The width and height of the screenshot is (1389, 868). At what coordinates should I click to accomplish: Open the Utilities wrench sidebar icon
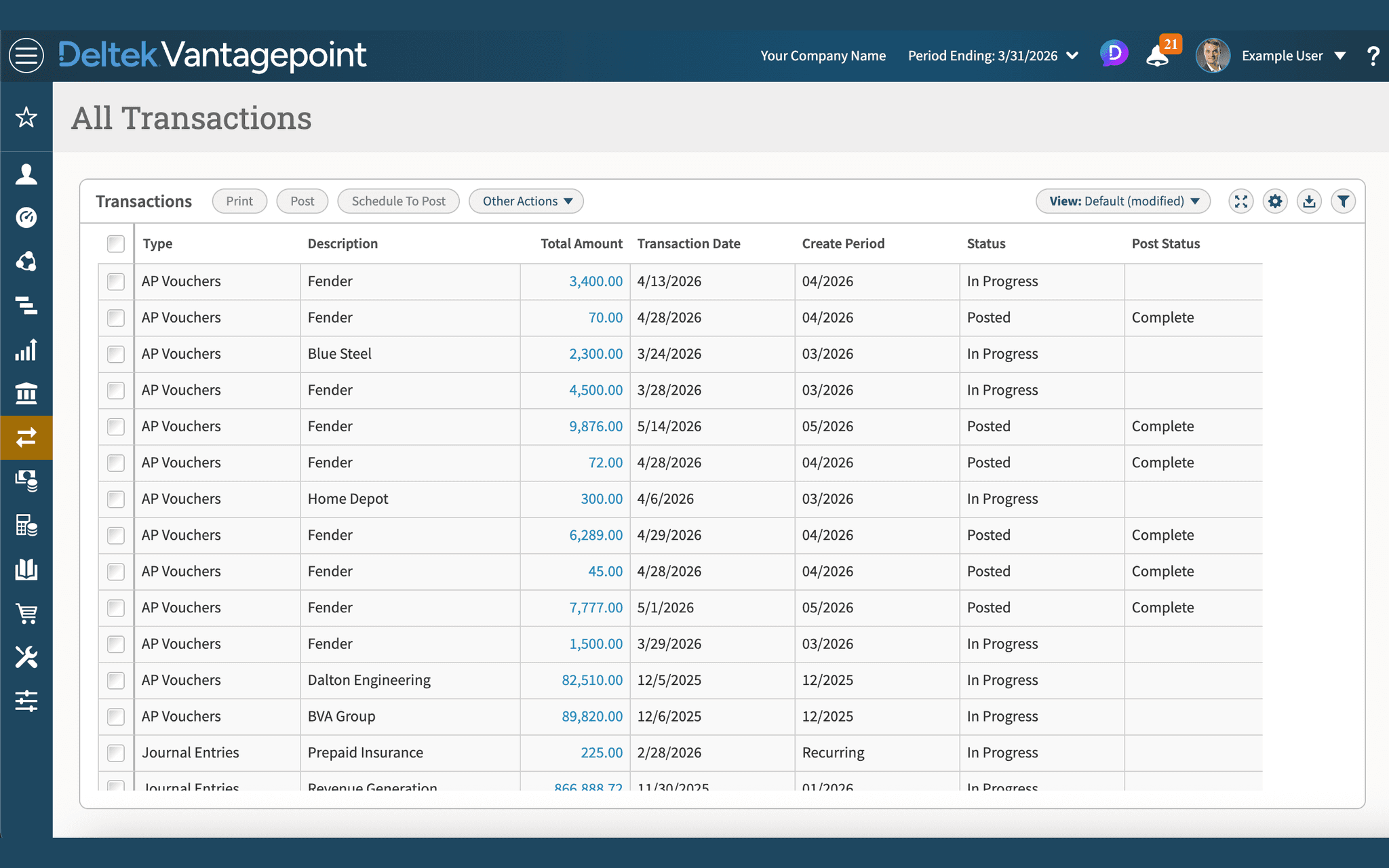pyautogui.click(x=26, y=656)
